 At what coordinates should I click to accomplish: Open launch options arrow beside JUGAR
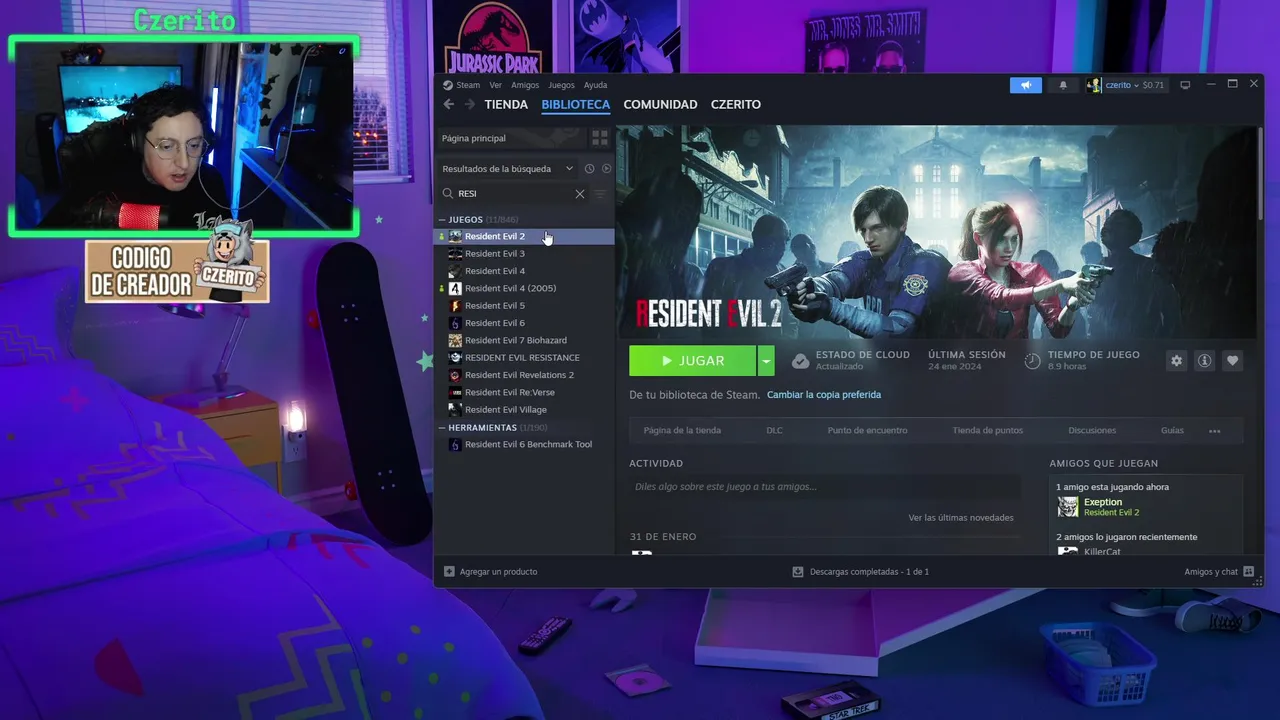coord(766,361)
